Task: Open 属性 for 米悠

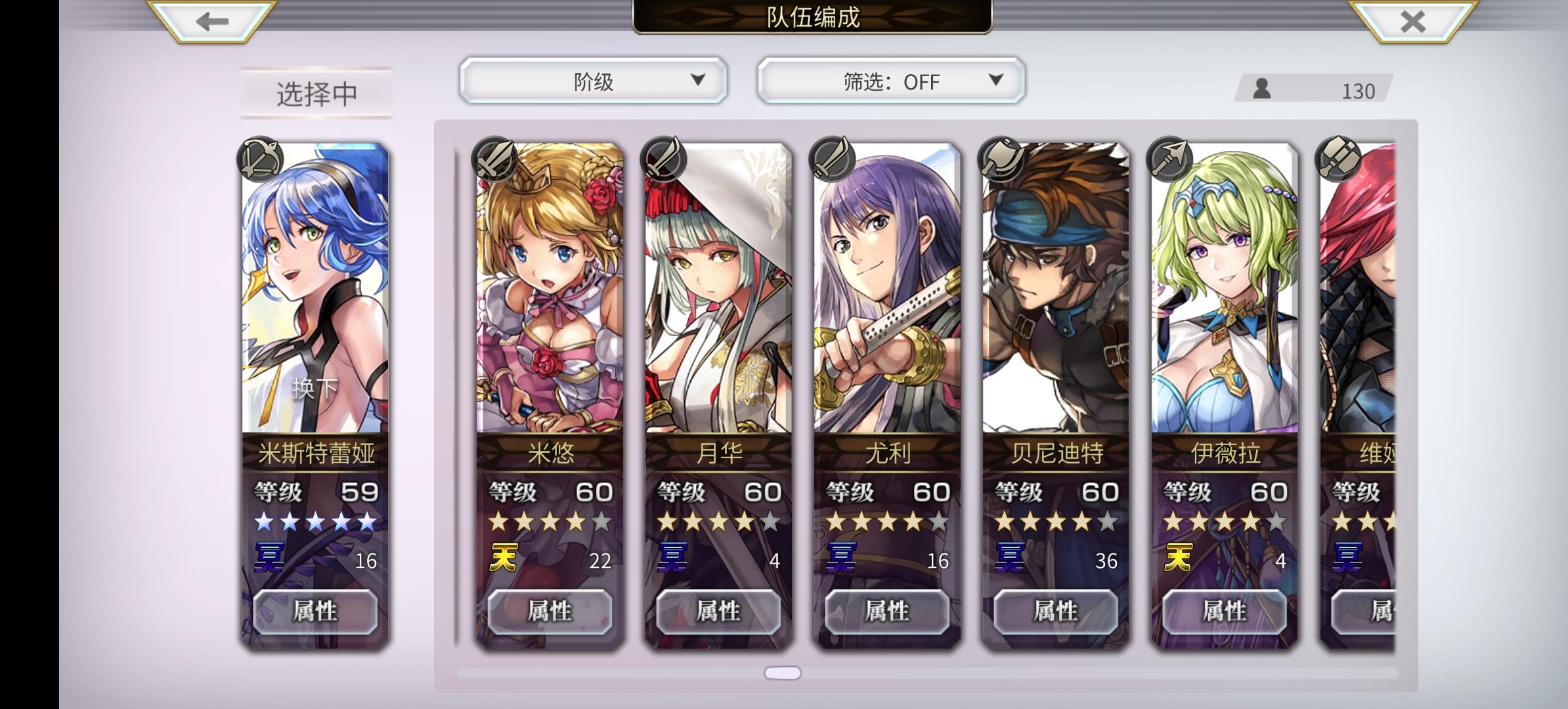Action: tap(550, 612)
